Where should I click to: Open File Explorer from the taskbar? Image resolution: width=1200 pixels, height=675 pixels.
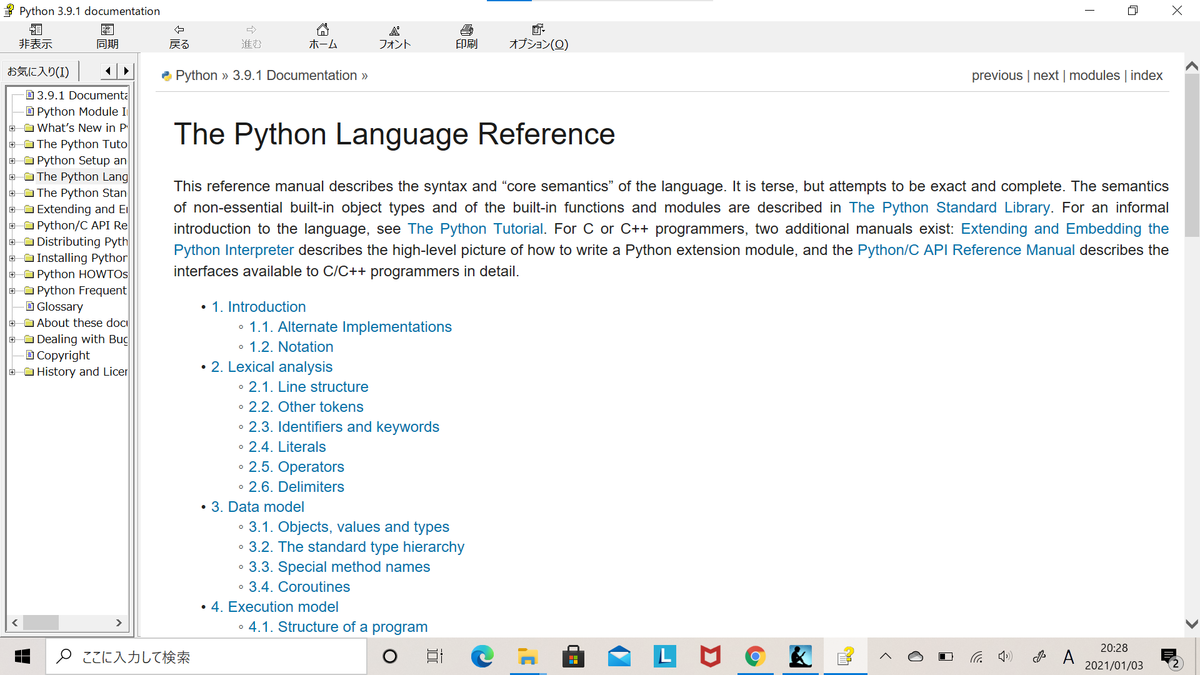[x=528, y=656]
